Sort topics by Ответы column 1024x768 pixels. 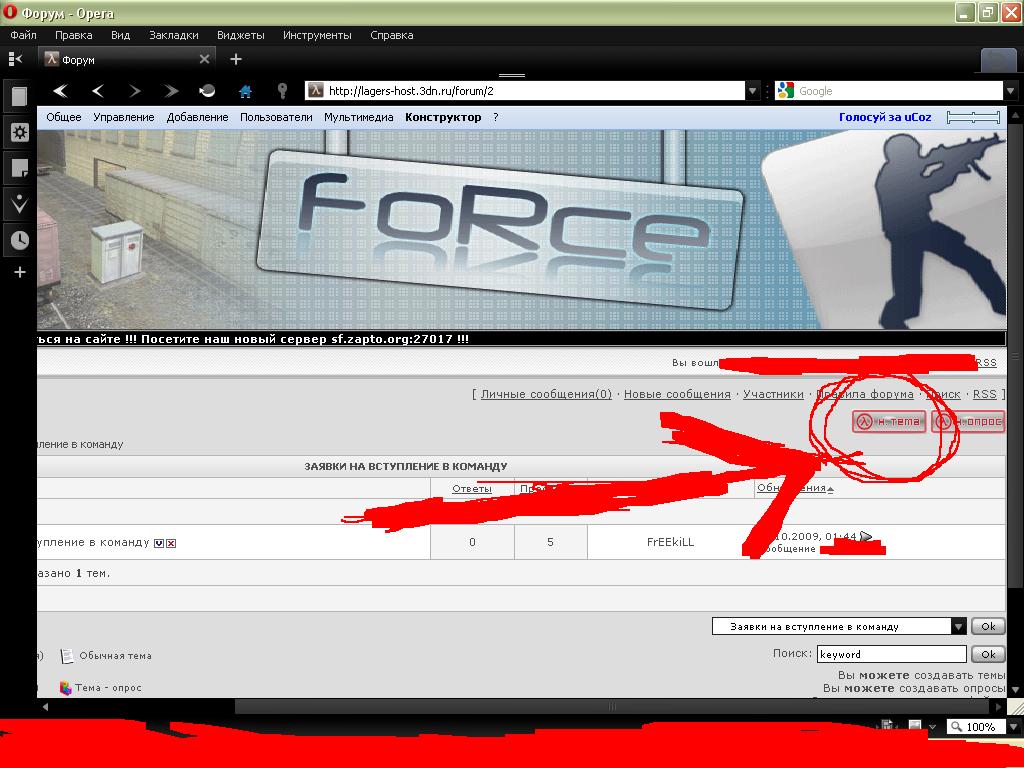(472, 488)
